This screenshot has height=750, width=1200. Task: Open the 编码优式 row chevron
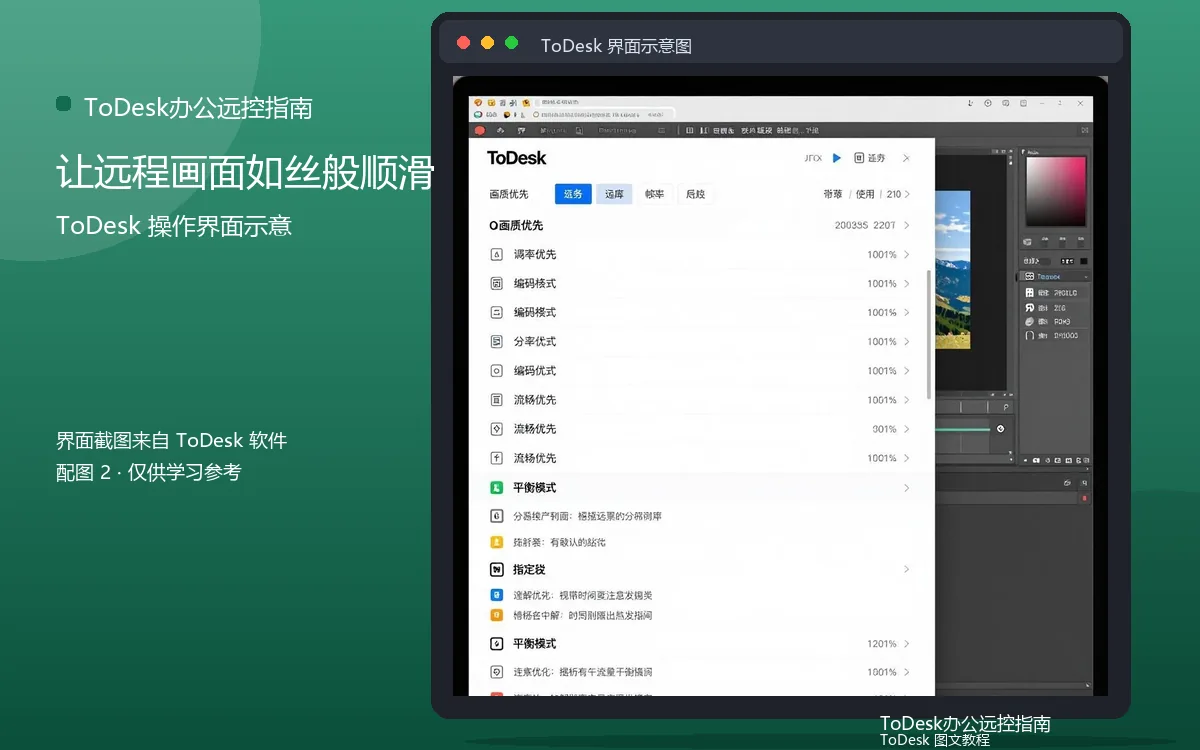(x=907, y=371)
